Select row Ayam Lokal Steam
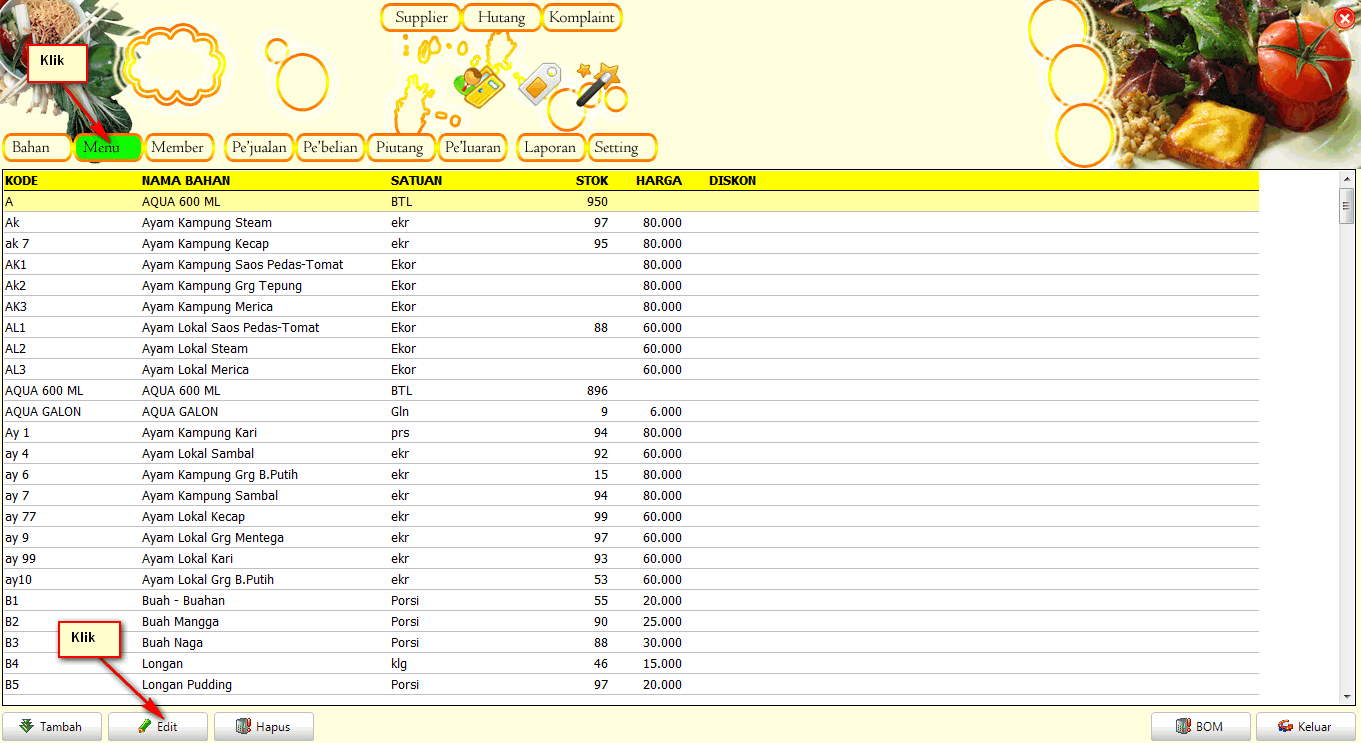The width and height of the screenshot is (1361, 743). pos(631,349)
